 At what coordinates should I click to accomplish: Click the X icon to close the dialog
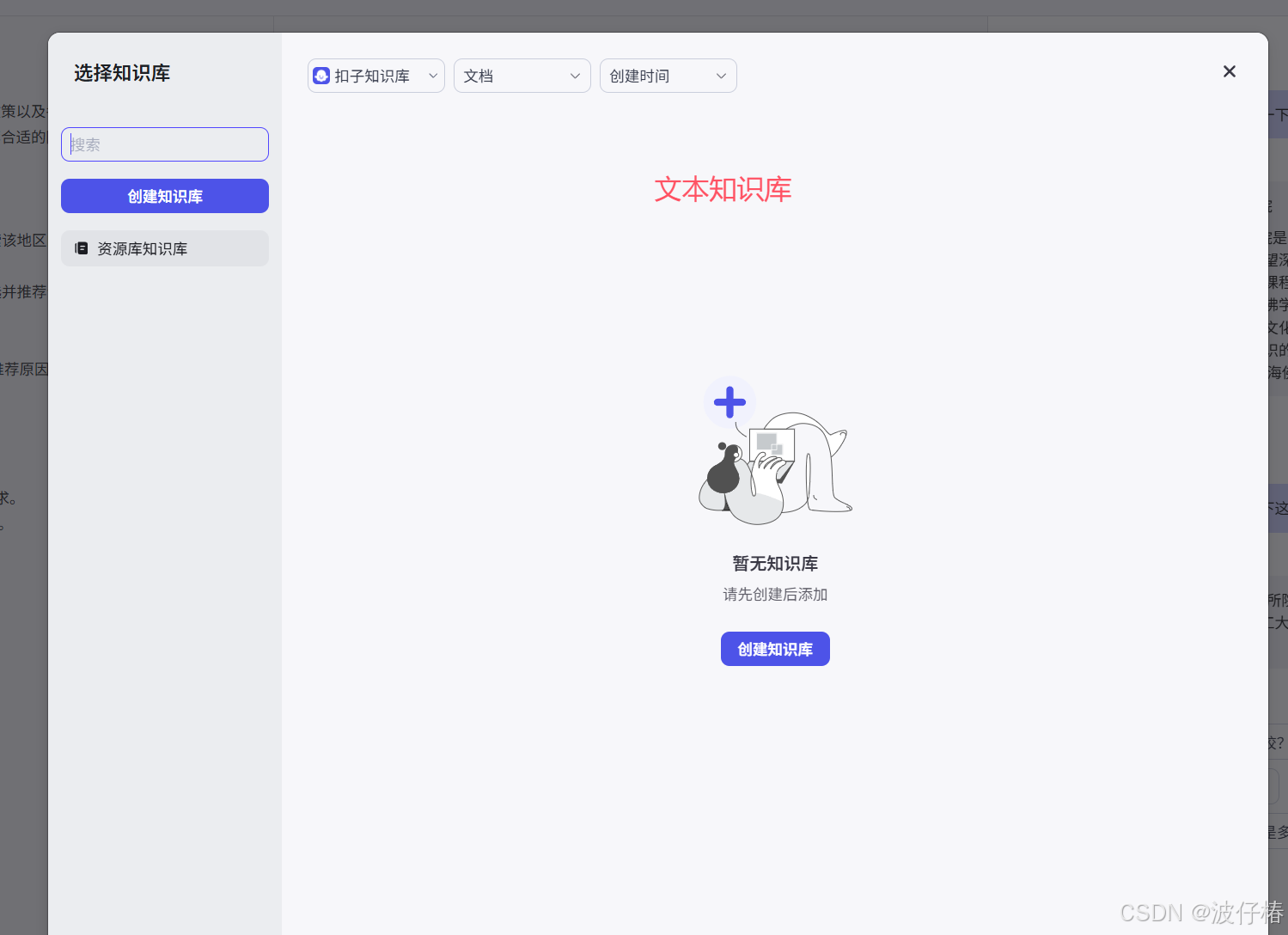click(x=1229, y=71)
